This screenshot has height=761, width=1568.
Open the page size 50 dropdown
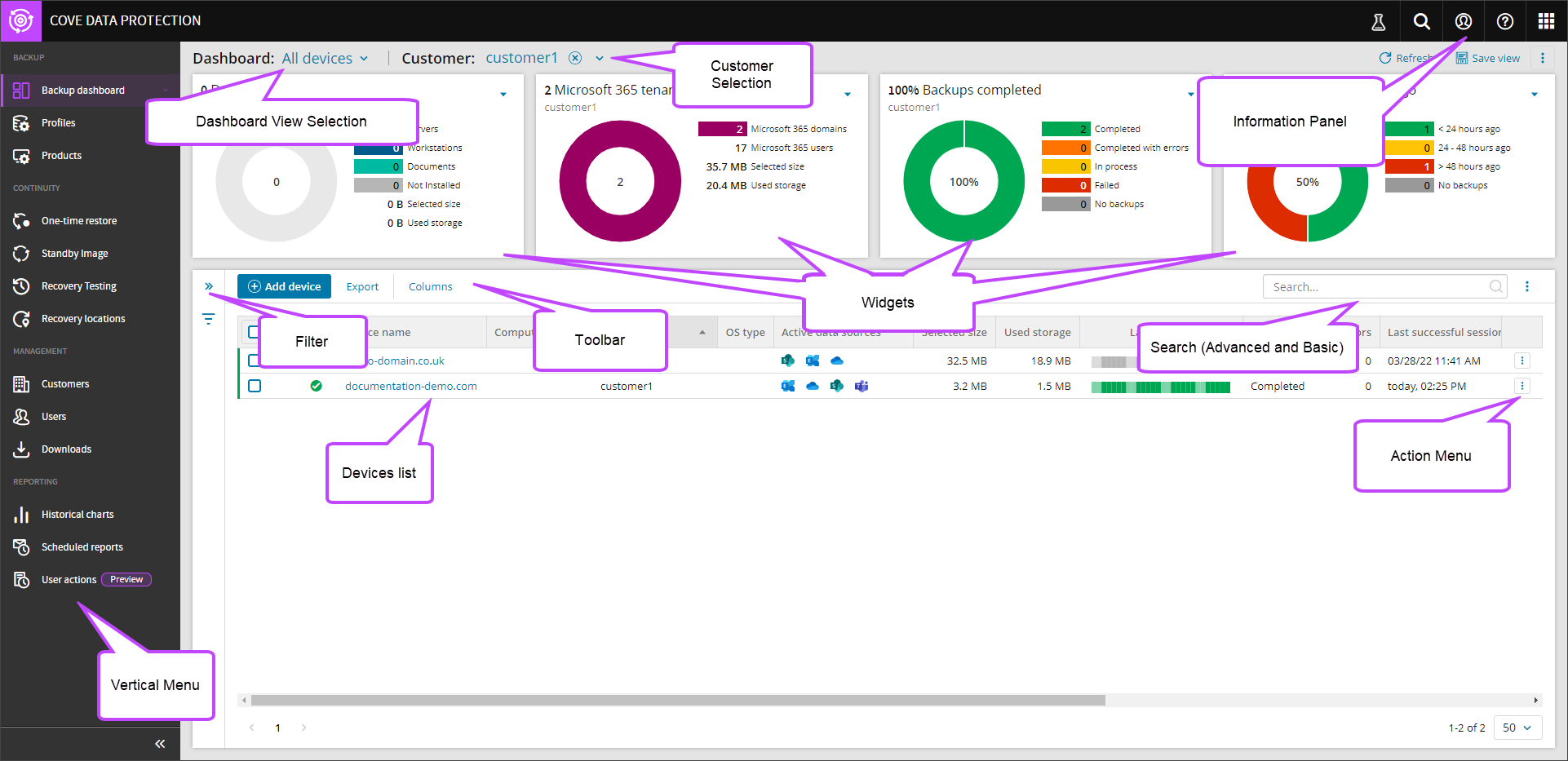1517,728
